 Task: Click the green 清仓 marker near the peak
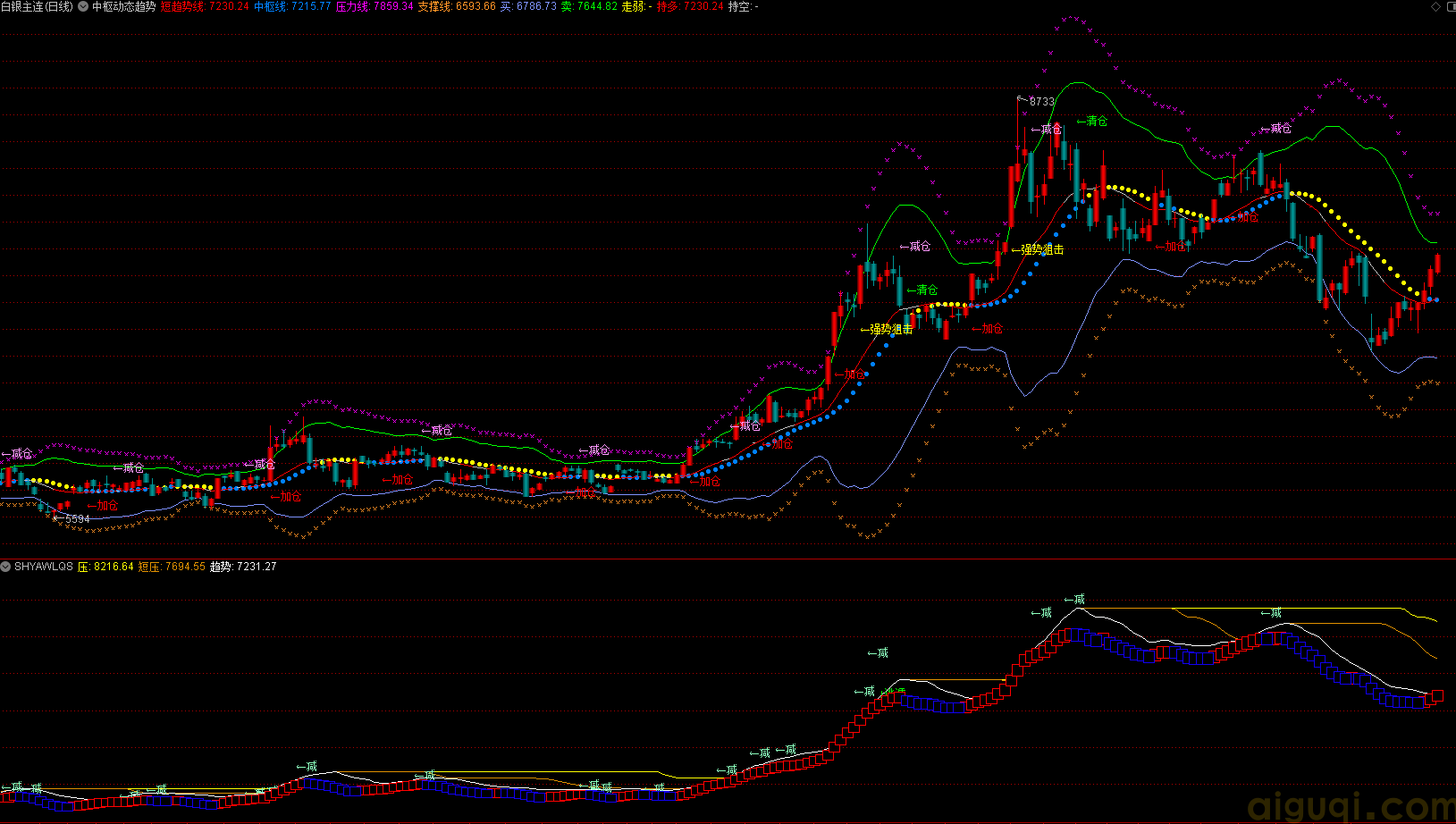click(x=1092, y=122)
